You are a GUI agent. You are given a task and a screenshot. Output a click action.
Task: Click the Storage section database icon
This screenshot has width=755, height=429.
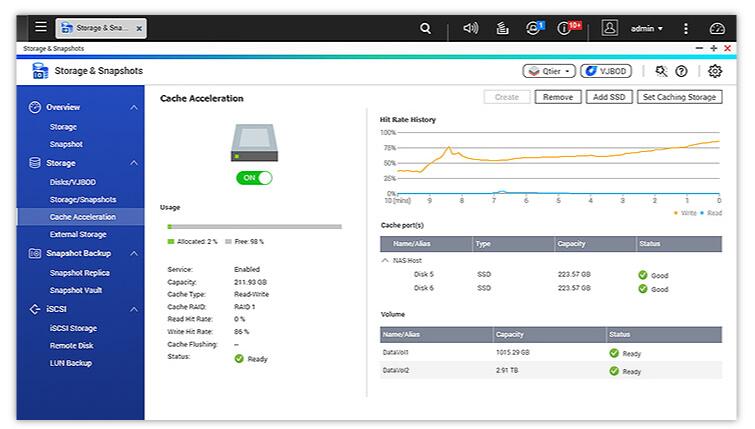click(x=35, y=163)
